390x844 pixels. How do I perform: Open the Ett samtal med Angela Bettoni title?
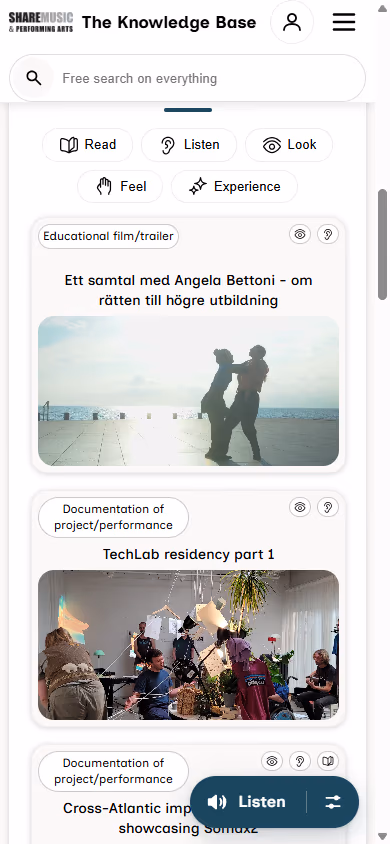188,290
